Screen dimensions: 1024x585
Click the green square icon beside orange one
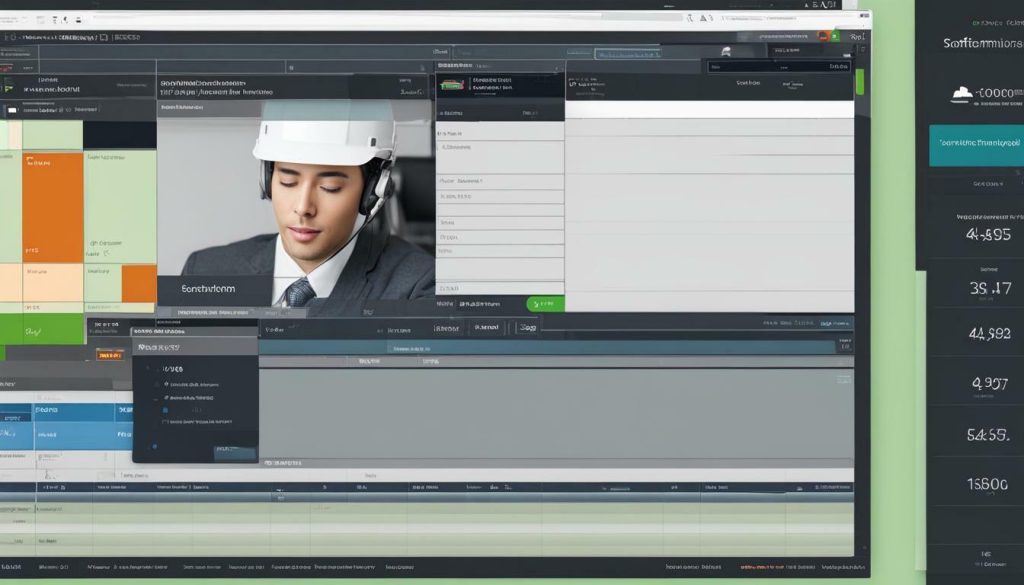(835, 35)
